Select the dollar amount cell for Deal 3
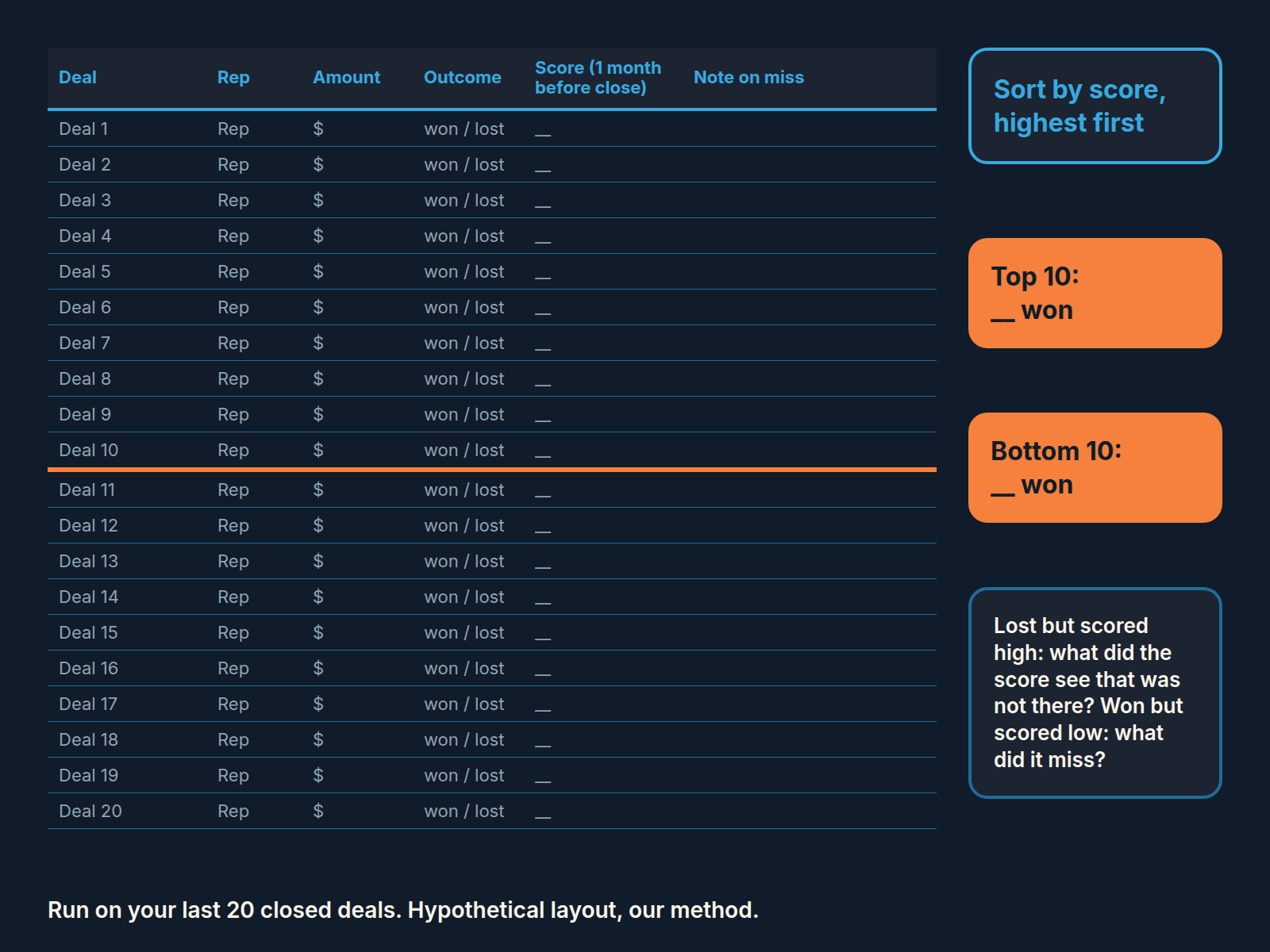This screenshot has height=952, width=1270. pyautogui.click(x=318, y=200)
